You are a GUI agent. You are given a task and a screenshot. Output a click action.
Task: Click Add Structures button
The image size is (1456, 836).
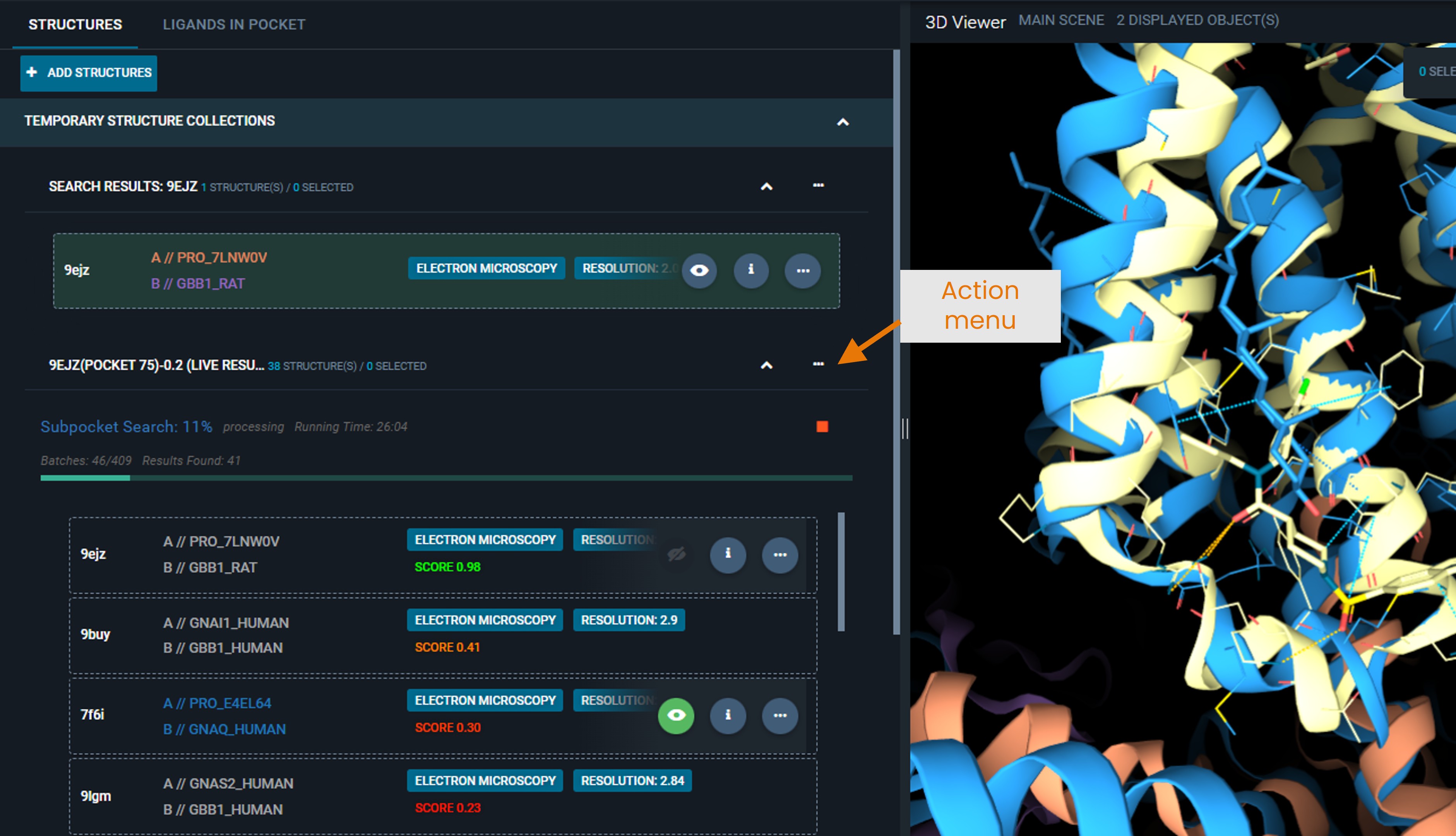point(88,73)
